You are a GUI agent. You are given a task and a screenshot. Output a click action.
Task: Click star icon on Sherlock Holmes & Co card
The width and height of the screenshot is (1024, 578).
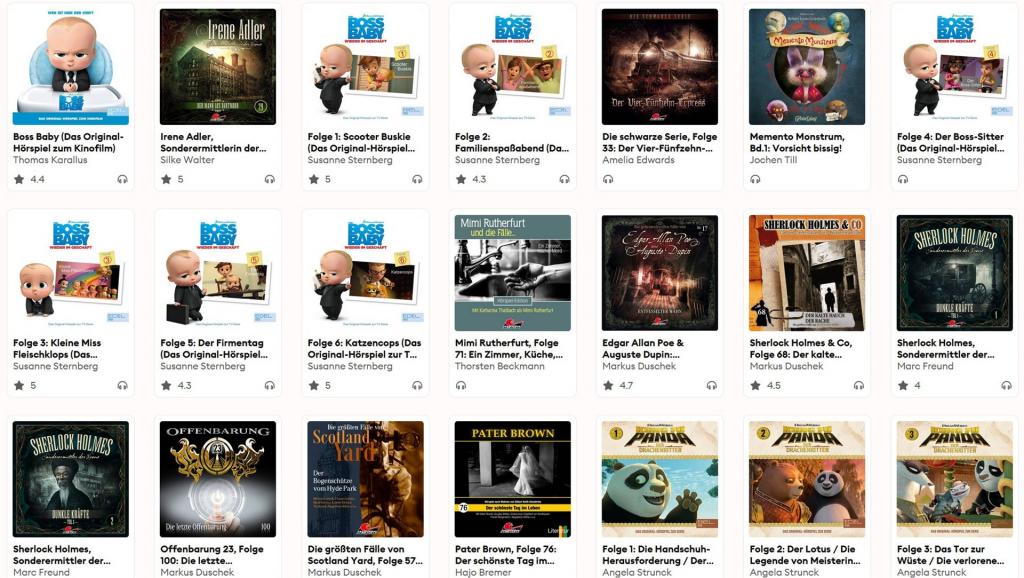tap(756, 385)
